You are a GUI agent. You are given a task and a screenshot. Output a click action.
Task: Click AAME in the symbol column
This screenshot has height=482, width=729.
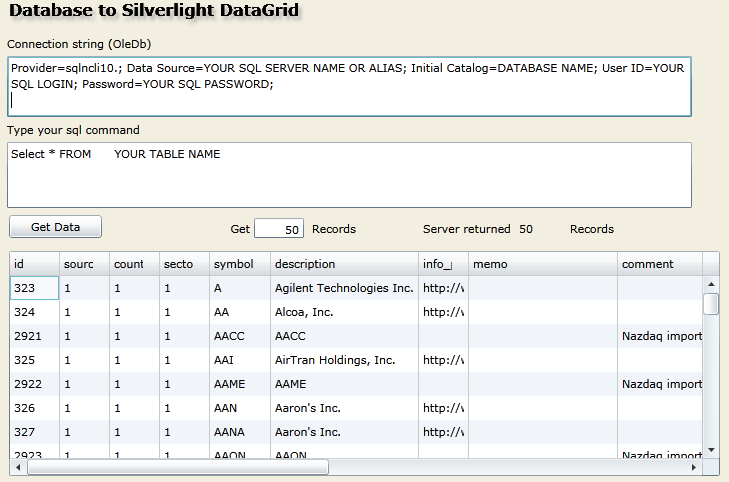pos(240,384)
